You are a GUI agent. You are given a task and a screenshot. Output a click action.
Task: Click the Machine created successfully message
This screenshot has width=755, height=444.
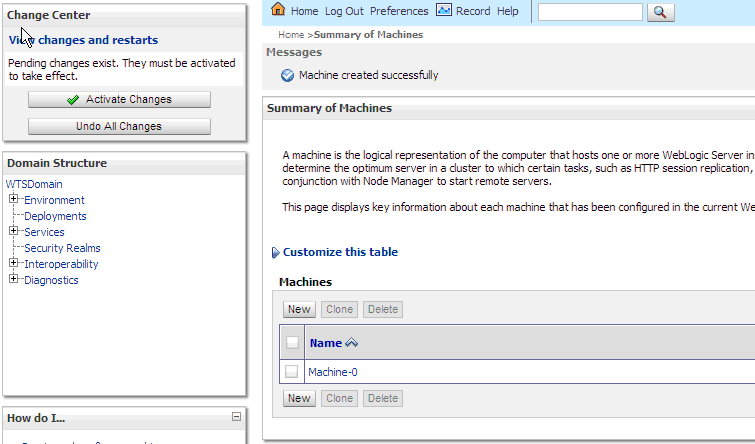368,75
